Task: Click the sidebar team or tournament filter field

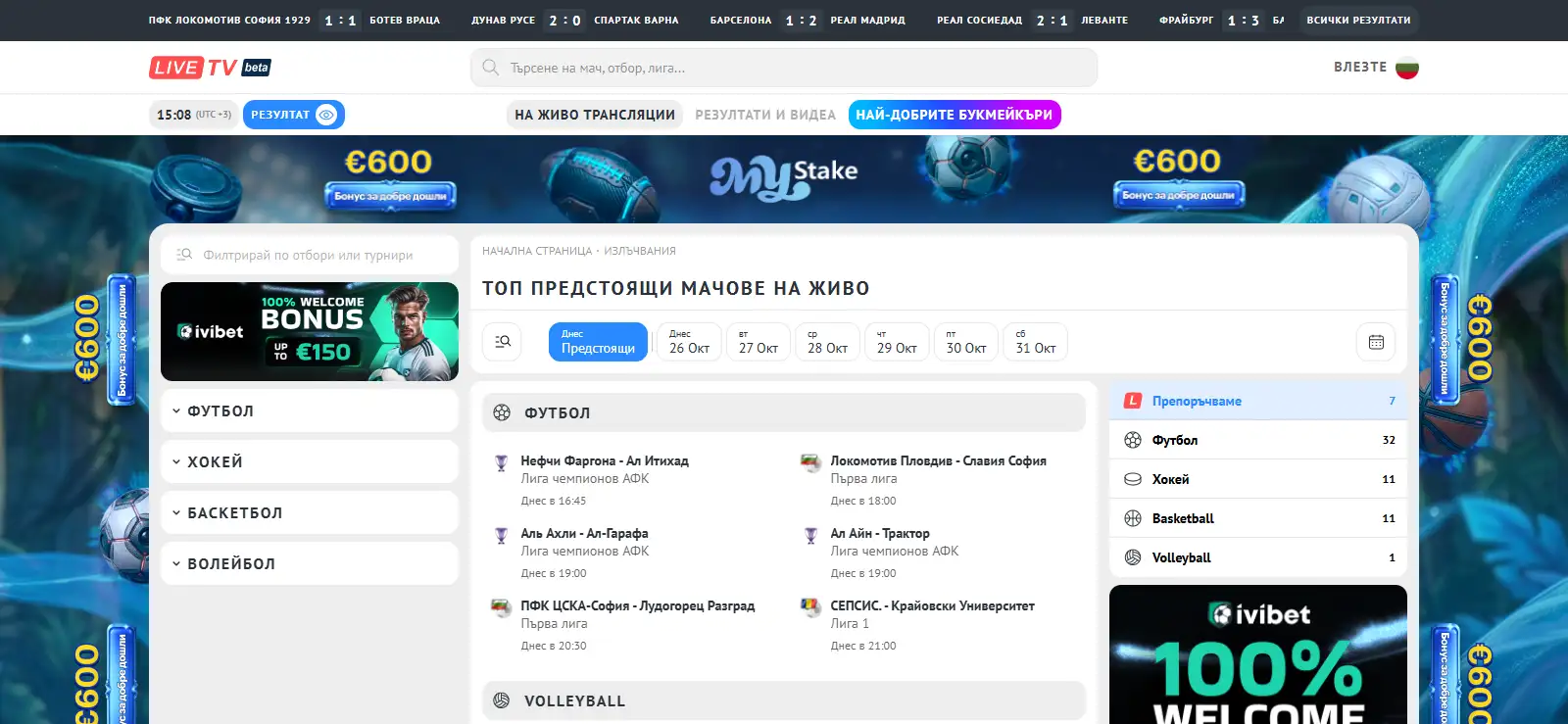Action: (x=310, y=255)
